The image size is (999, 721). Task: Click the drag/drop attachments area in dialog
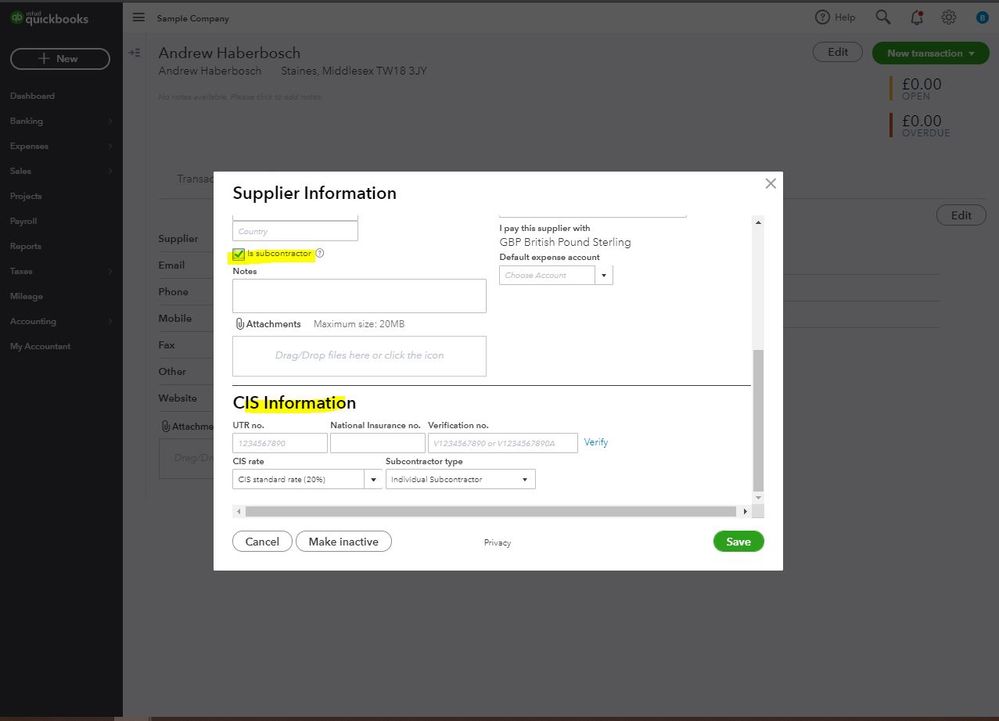tap(359, 356)
